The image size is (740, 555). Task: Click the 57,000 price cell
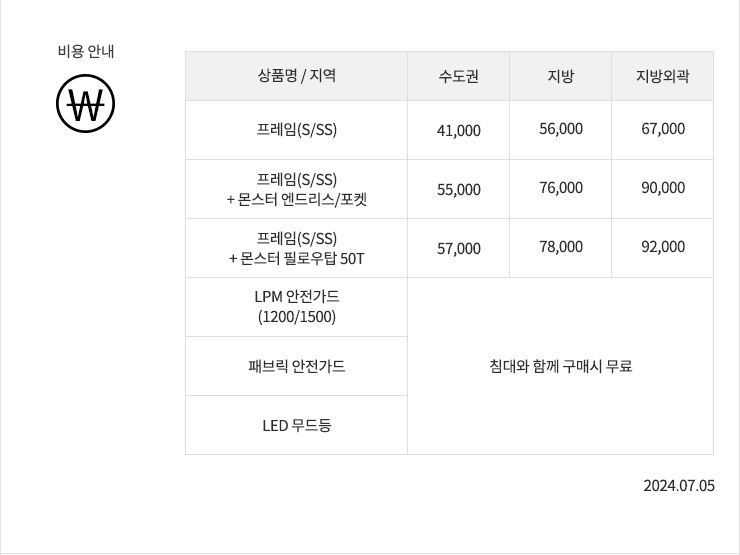(x=458, y=248)
